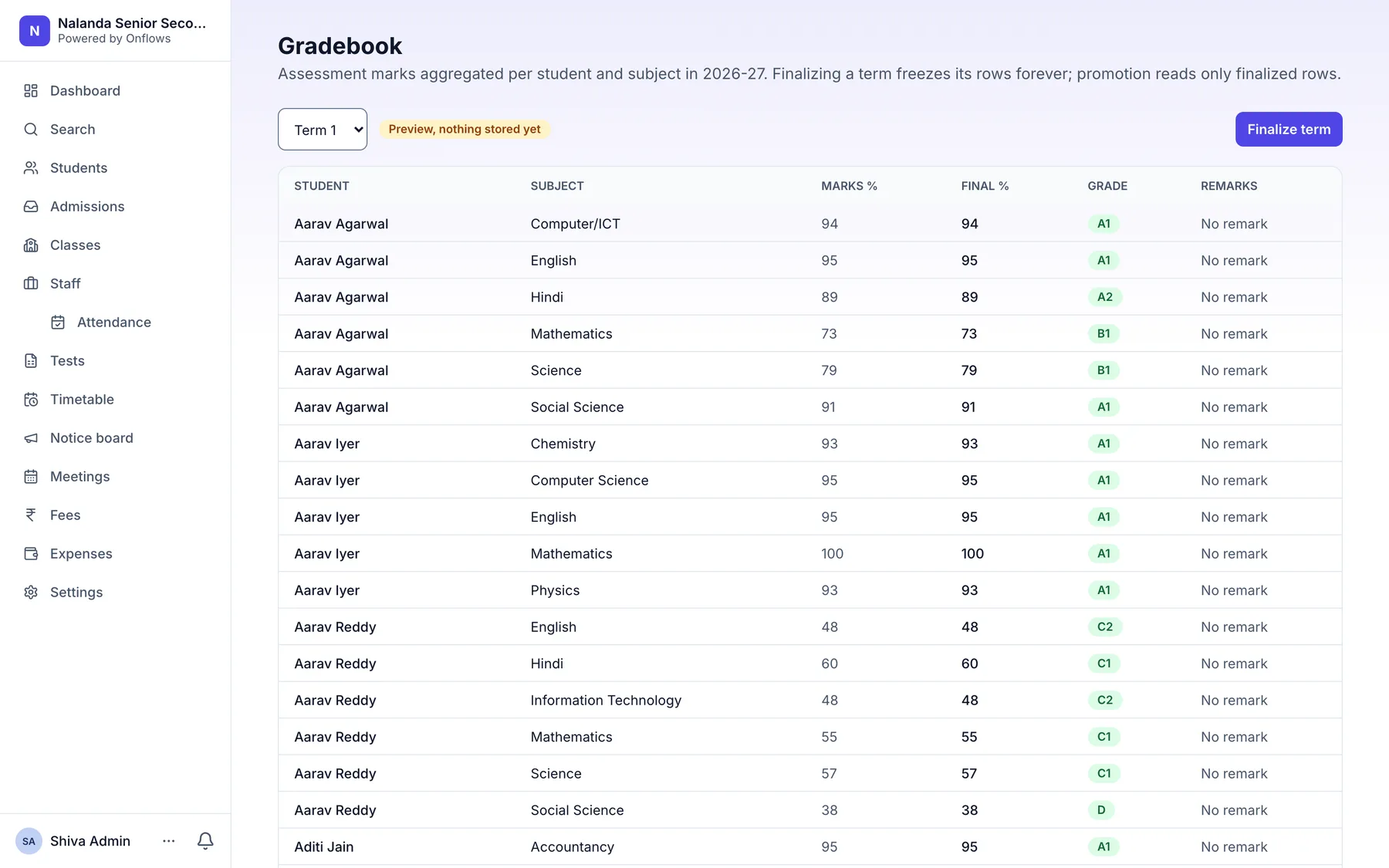This screenshot has height=868, width=1389.
Task: Select Aarav Agarwal Computer/ICT subject cell
Action: click(576, 224)
